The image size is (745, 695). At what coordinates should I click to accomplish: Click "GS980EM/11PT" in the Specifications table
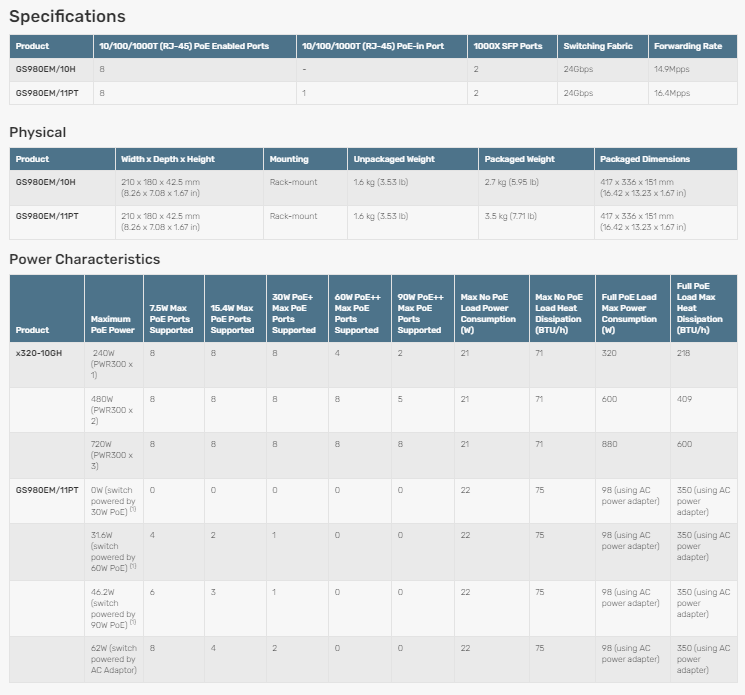47,93
